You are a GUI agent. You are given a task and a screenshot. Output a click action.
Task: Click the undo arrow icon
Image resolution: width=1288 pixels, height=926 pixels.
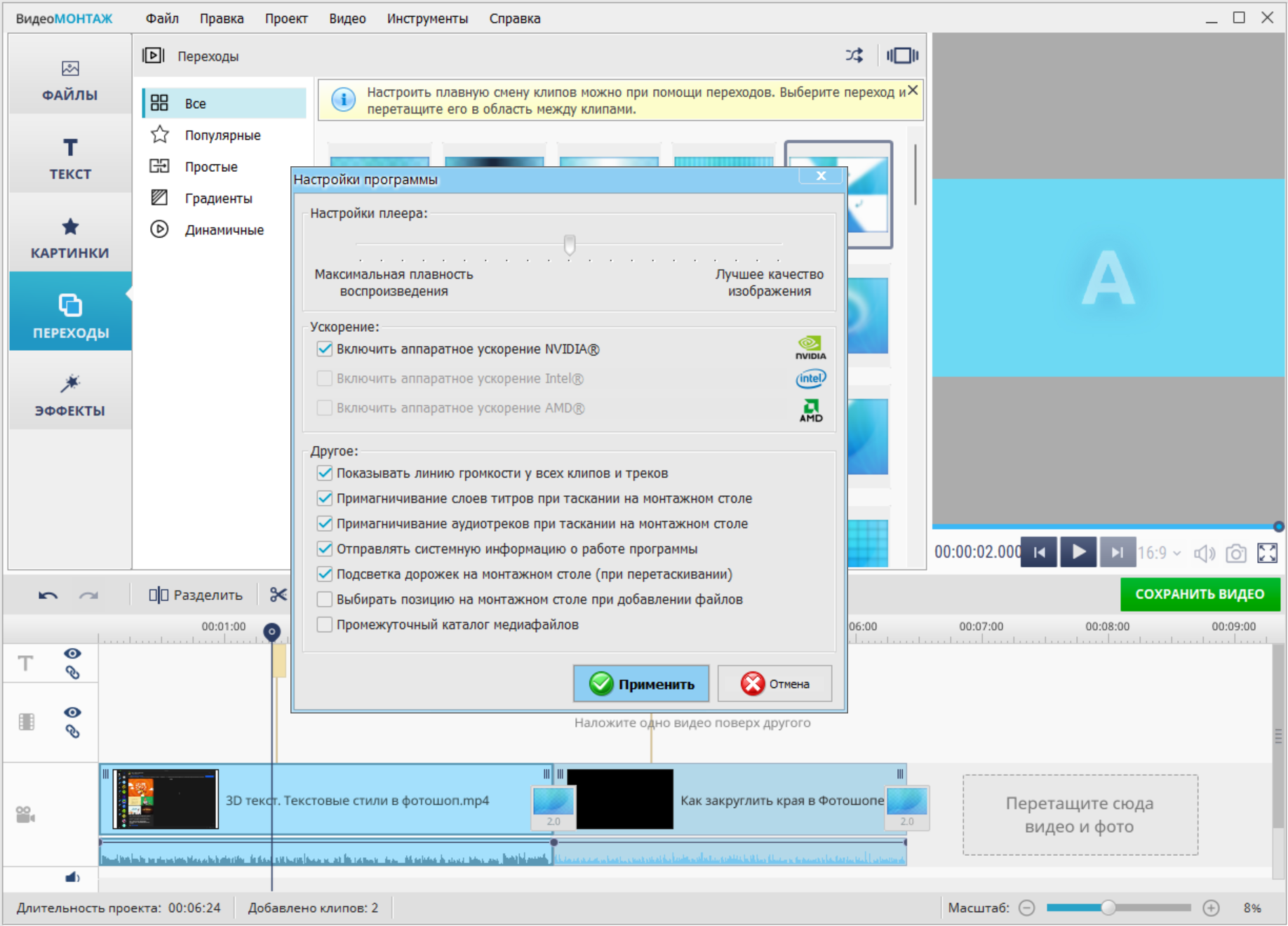[x=48, y=596]
